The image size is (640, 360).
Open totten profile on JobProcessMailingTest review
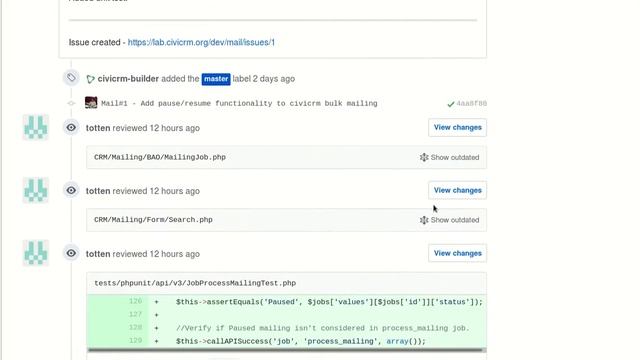[x=98, y=254]
